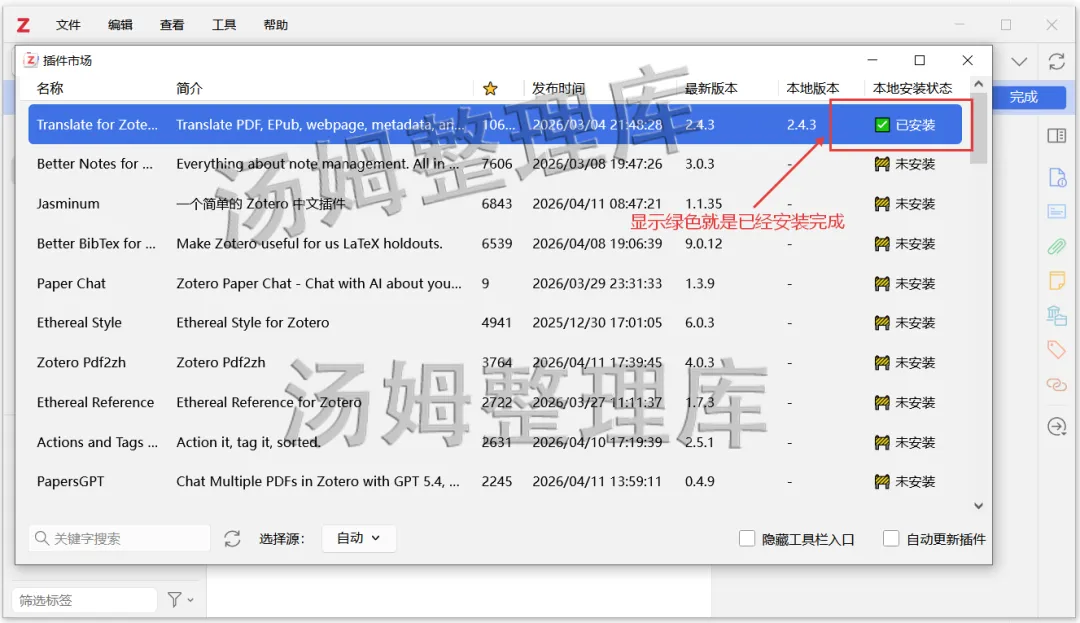Maximize the 插件市场 window
Image resolution: width=1080 pixels, height=623 pixels.
(x=920, y=61)
